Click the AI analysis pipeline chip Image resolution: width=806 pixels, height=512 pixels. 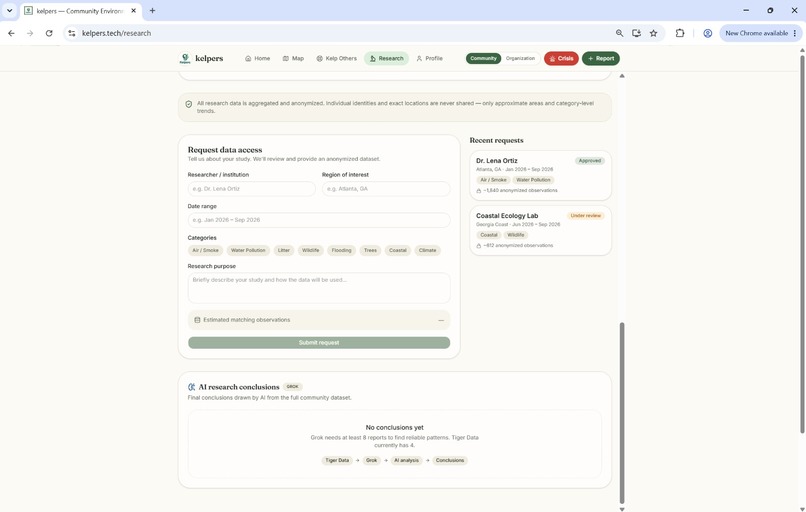pos(406,461)
